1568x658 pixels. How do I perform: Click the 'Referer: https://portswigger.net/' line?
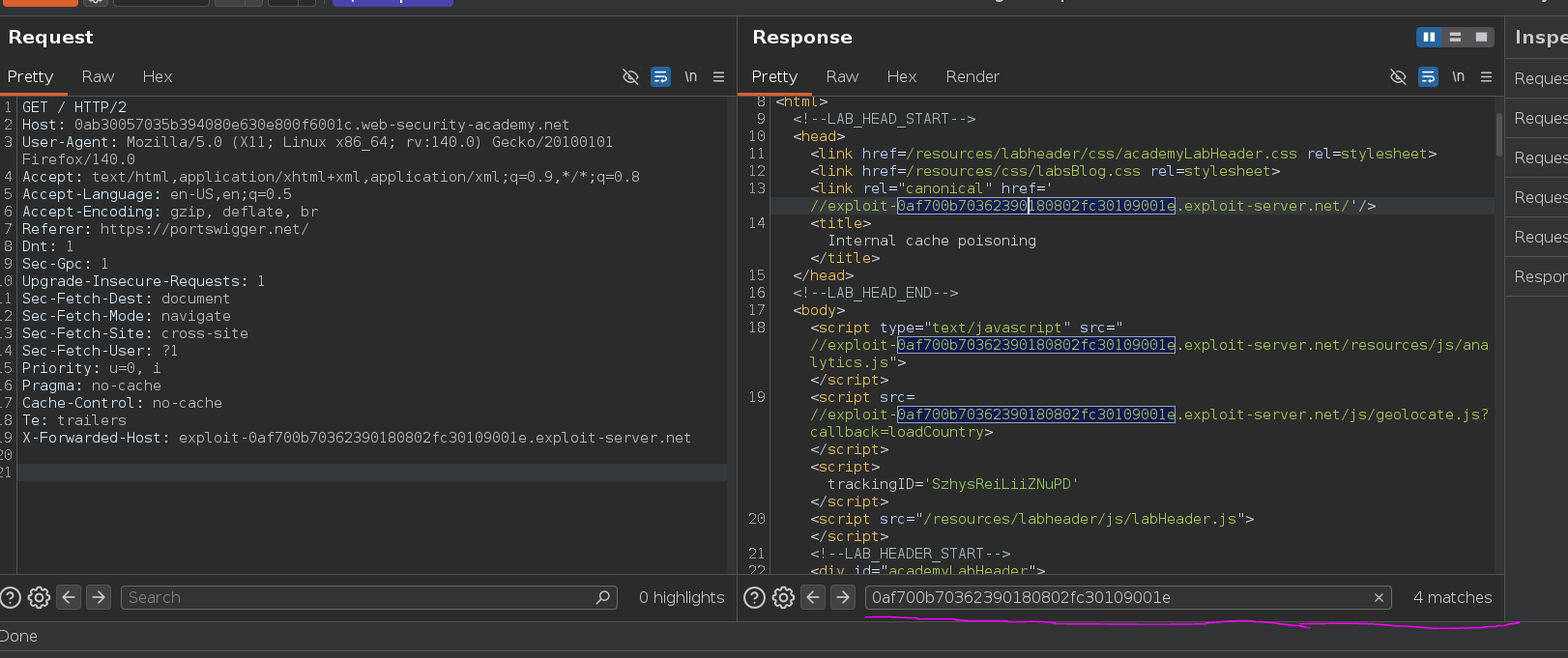(x=165, y=229)
